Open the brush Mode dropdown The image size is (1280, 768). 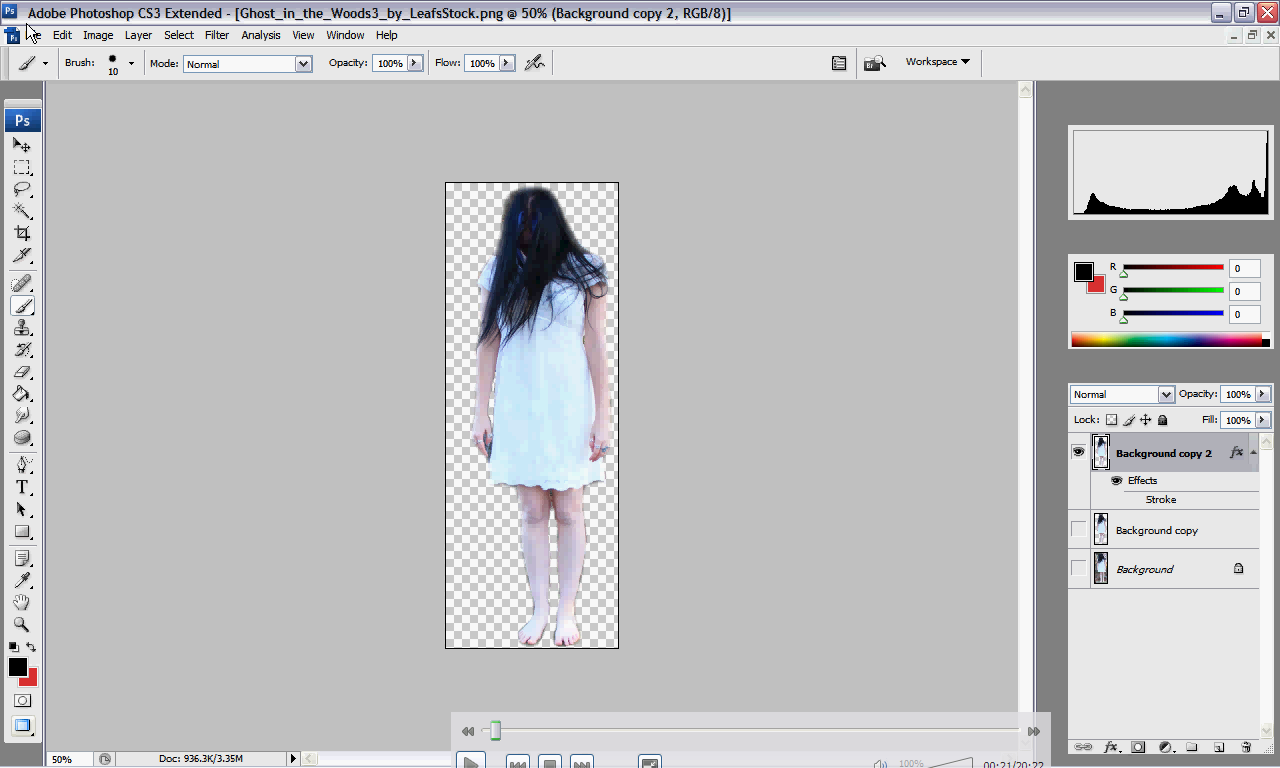(248, 64)
